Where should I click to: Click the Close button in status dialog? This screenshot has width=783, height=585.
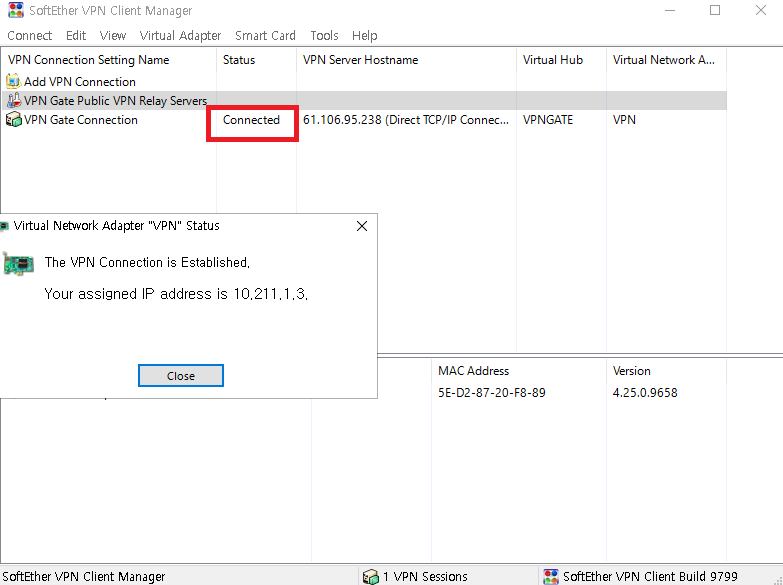(x=181, y=376)
